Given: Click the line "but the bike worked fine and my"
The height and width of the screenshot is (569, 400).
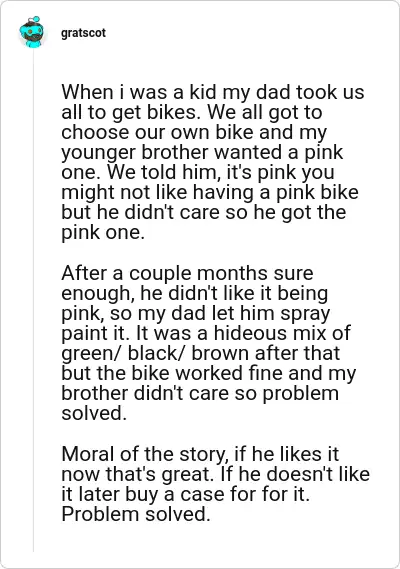Looking at the screenshot, I should click(209, 373).
